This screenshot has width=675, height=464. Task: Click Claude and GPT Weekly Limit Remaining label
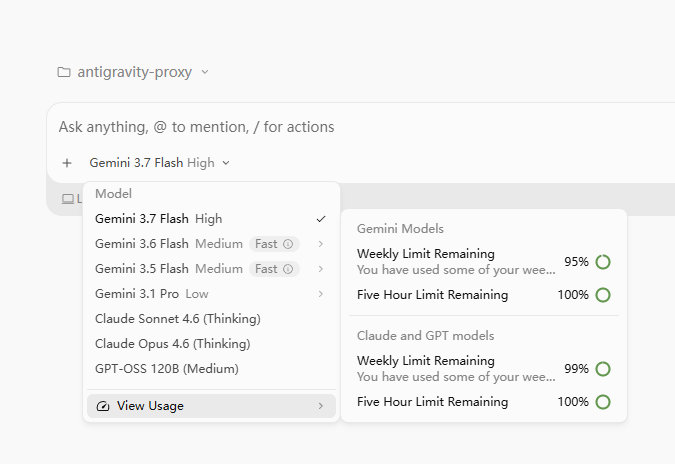[425, 361]
